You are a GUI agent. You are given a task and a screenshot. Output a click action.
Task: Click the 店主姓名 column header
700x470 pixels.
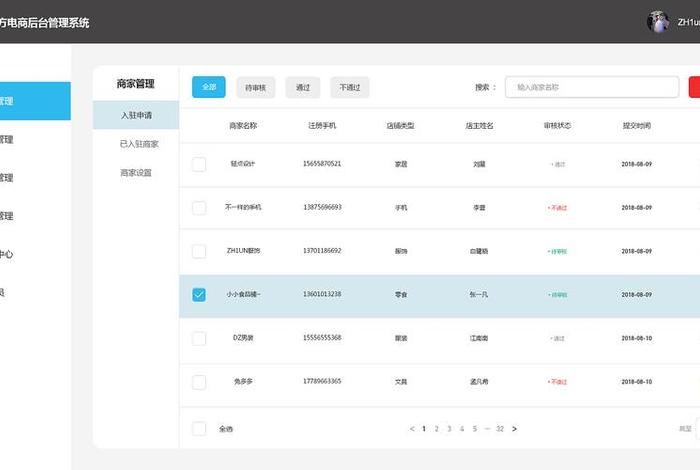click(x=479, y=126)
